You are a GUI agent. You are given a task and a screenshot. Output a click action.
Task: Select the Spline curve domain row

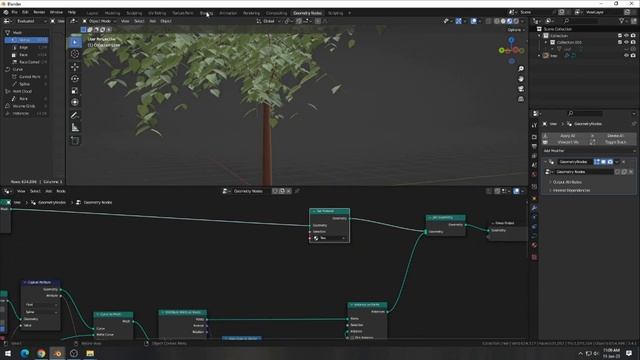pos(26,84)
